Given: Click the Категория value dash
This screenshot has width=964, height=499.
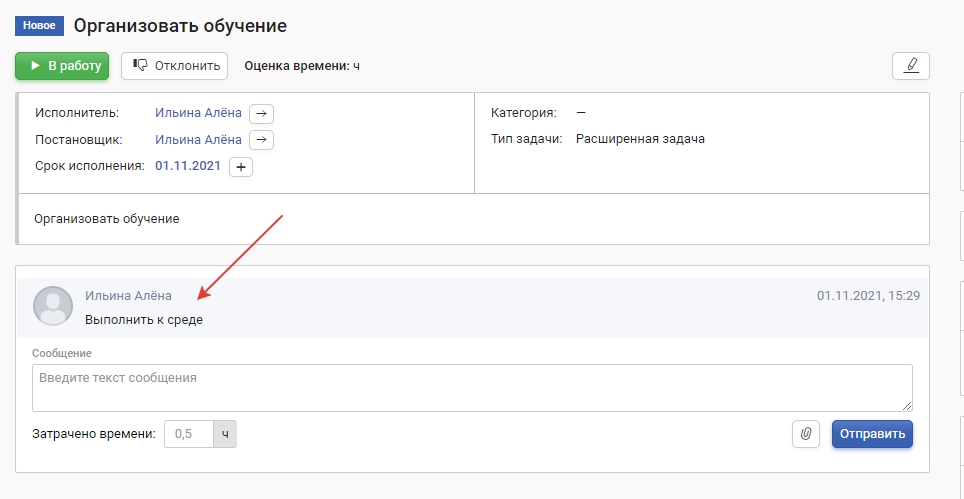Looking at the screenshot, I should coord(581,113).
